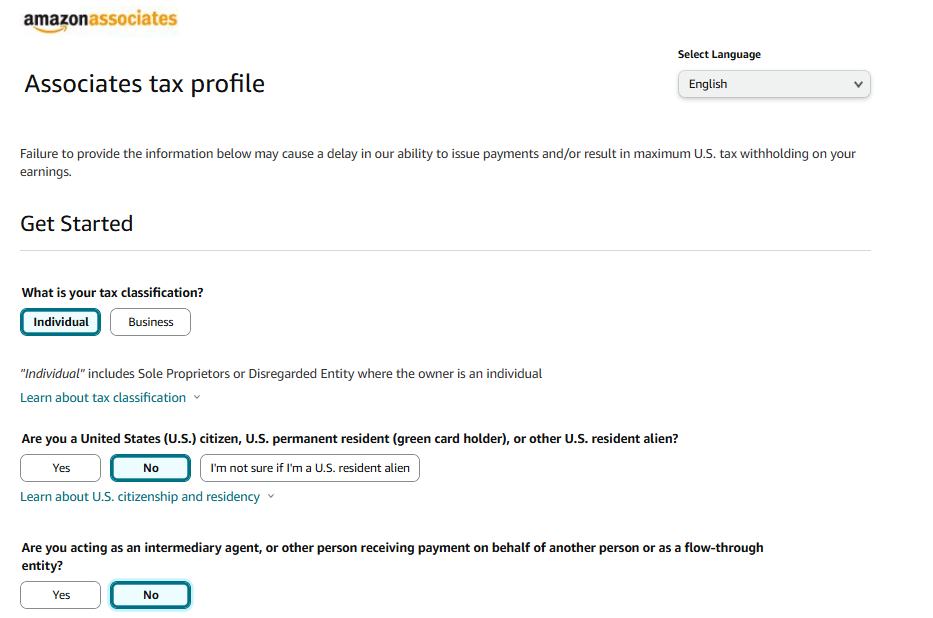Choose Yes for the intermediary agent question
Image resolution: width=933 pixels, height=618 pixels.
60,594
